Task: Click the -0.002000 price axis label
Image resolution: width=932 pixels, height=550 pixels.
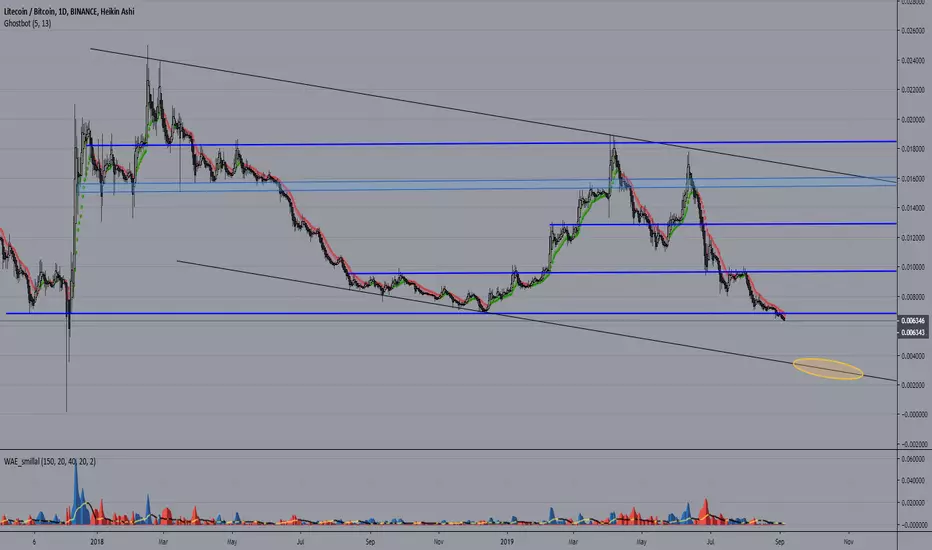Action: 912,444
